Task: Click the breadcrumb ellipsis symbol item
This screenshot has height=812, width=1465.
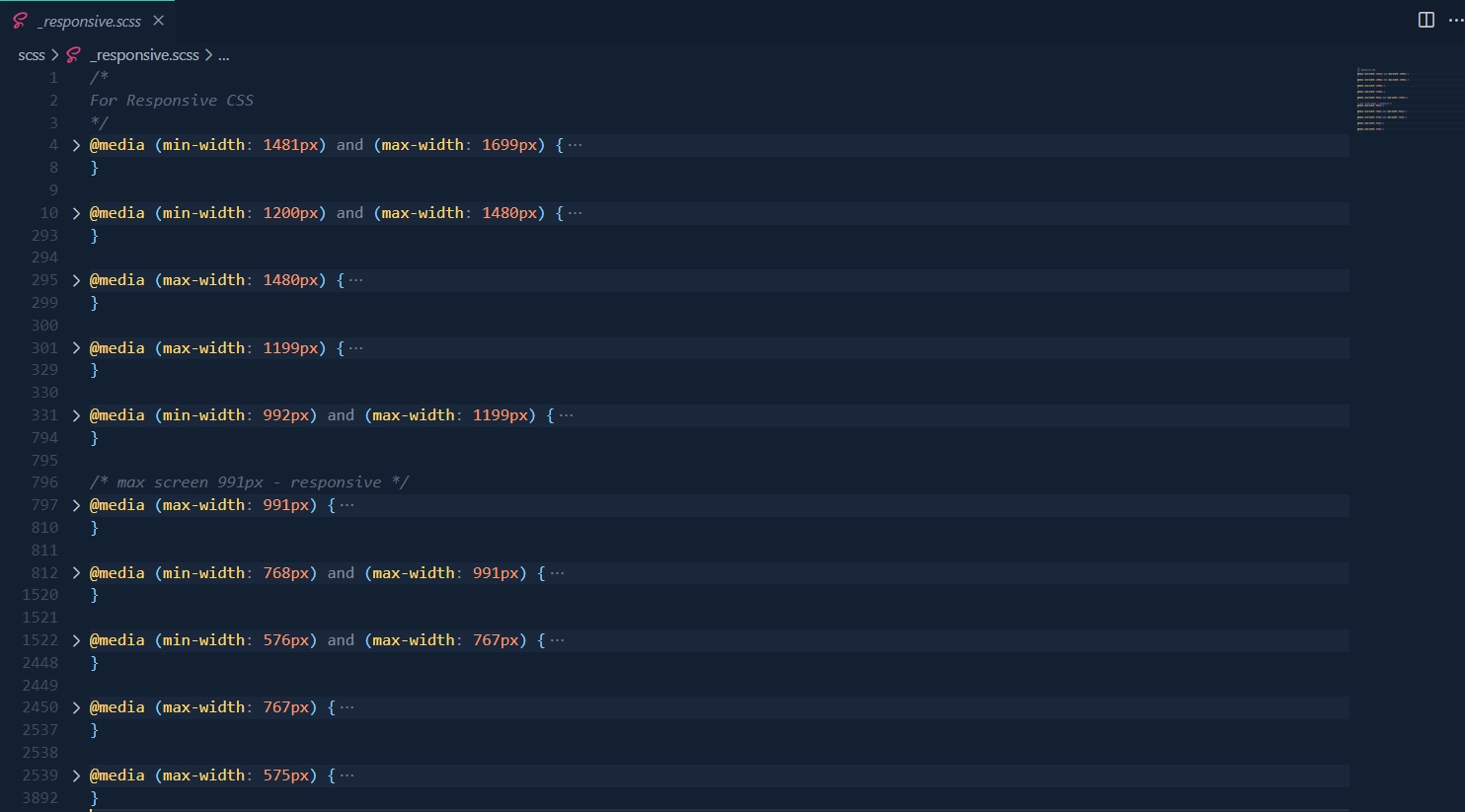Action: pos(224,55)
